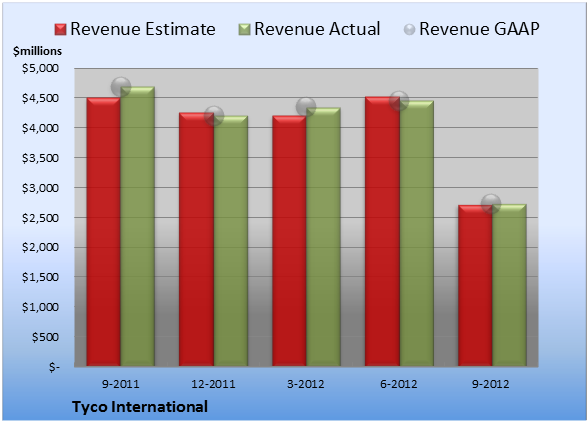Click the $2,500 axis label
Image resolution: width=588 pixels, height=422 pixels.
pyautogui.click(x=40, y=218)
